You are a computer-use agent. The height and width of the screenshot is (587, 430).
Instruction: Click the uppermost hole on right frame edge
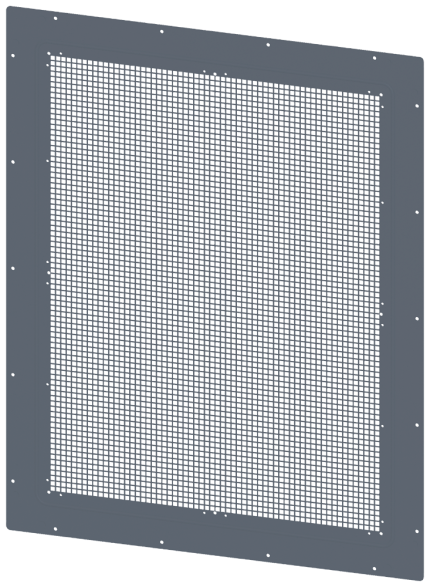[417, 106]
